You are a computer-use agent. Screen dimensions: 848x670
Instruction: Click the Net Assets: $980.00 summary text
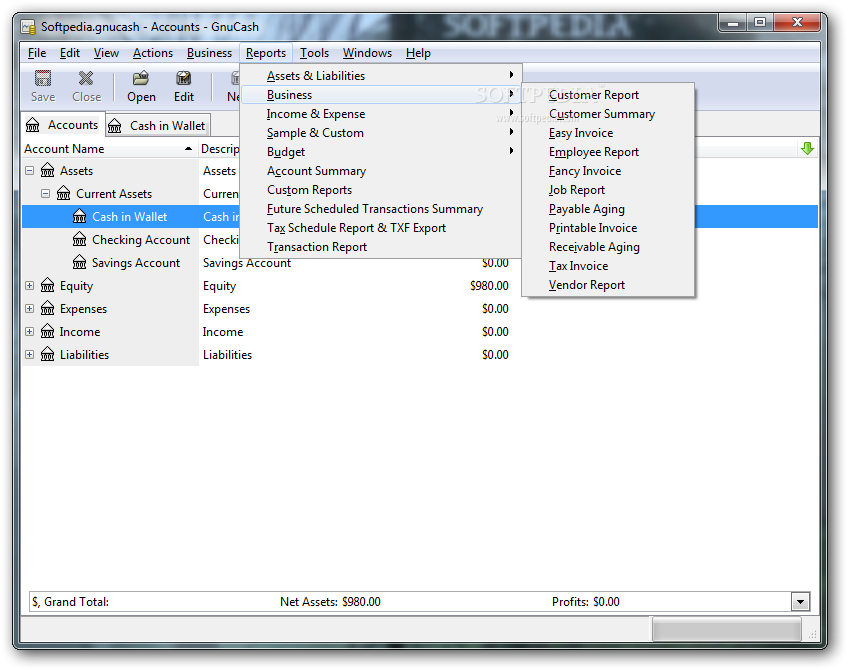(330, 601)
